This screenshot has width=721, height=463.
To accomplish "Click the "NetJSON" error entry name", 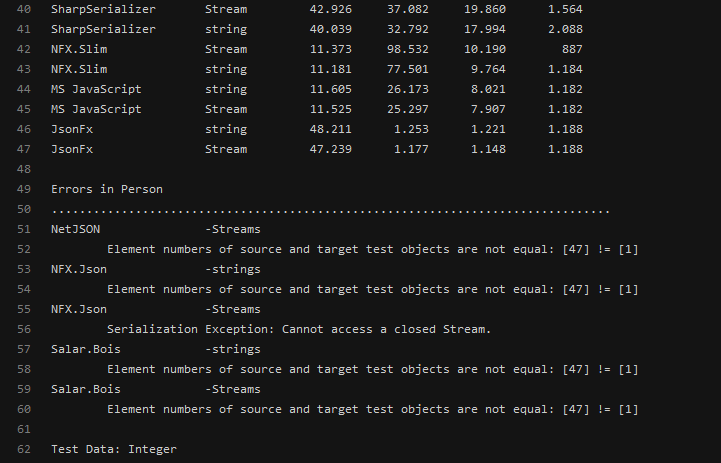I will [75, 229].
